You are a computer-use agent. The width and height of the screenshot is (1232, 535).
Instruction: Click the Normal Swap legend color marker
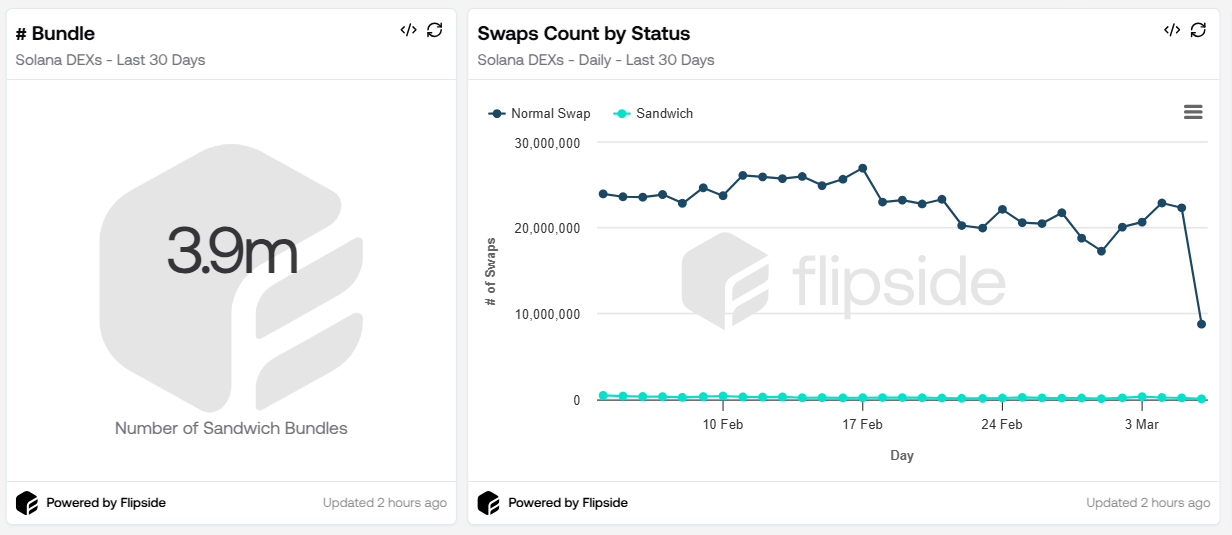(x=497, y=114)
